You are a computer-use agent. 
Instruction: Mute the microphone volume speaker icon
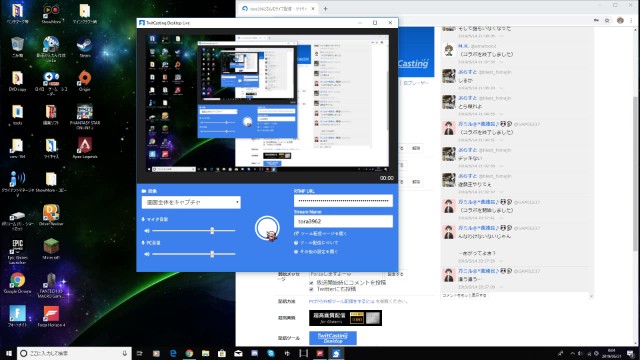click(x=147, y=231)
